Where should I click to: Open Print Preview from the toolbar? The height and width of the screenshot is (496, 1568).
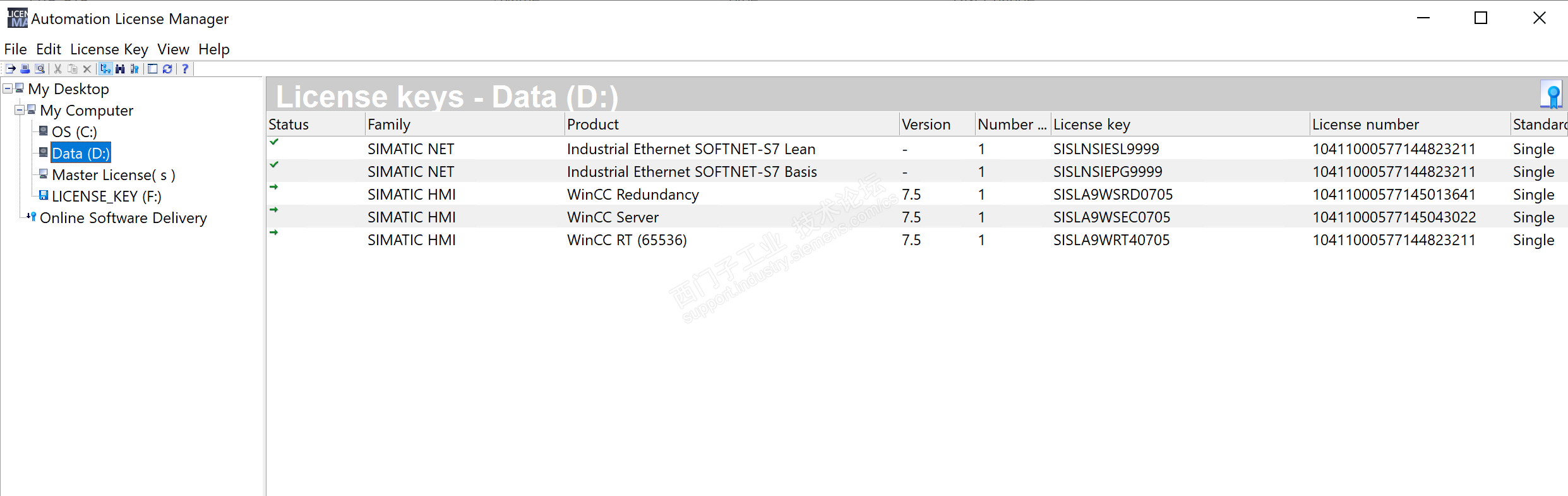tap(40, 69)
